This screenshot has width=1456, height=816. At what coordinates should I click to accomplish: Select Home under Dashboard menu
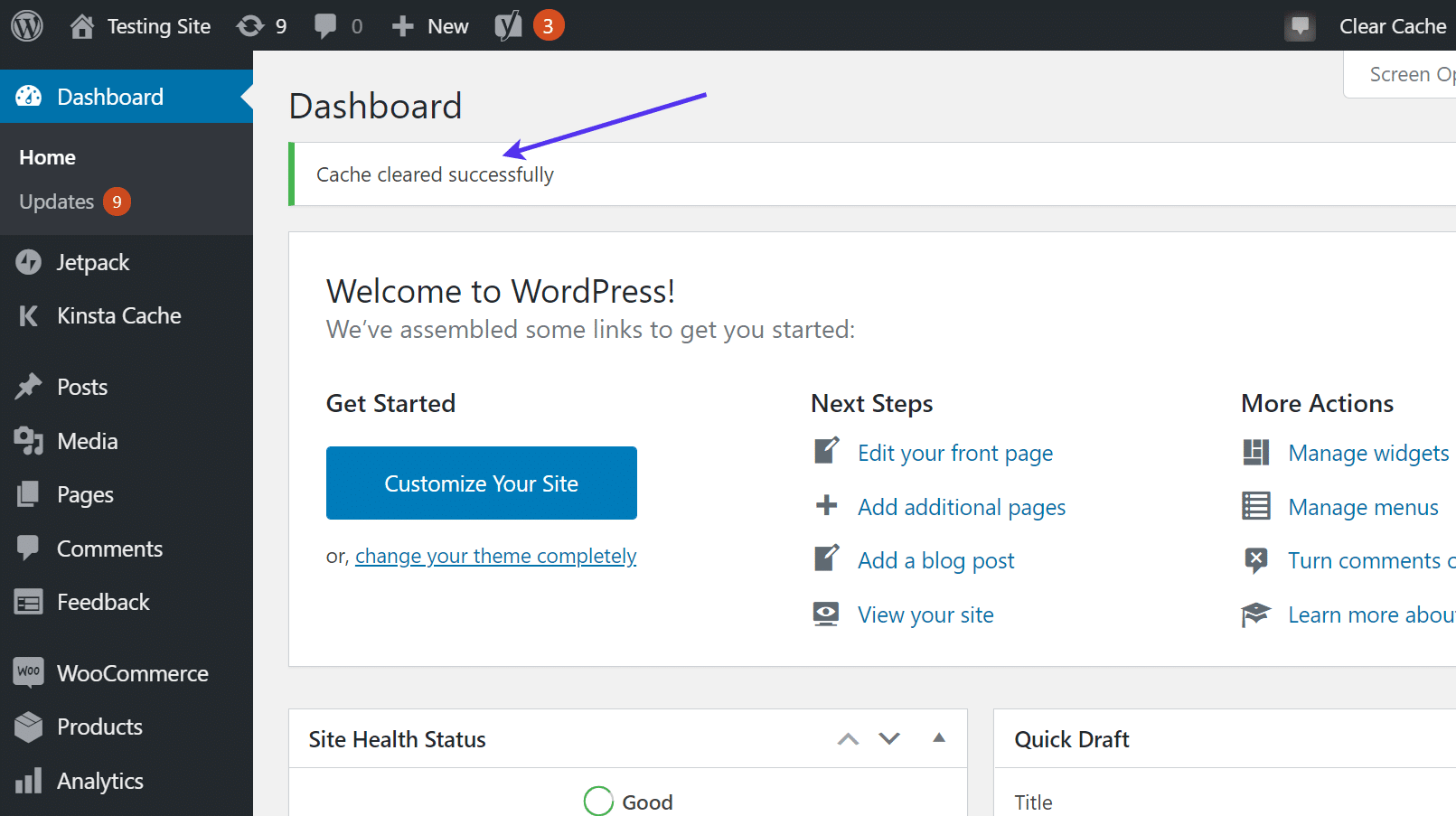(x=47, y=156)
